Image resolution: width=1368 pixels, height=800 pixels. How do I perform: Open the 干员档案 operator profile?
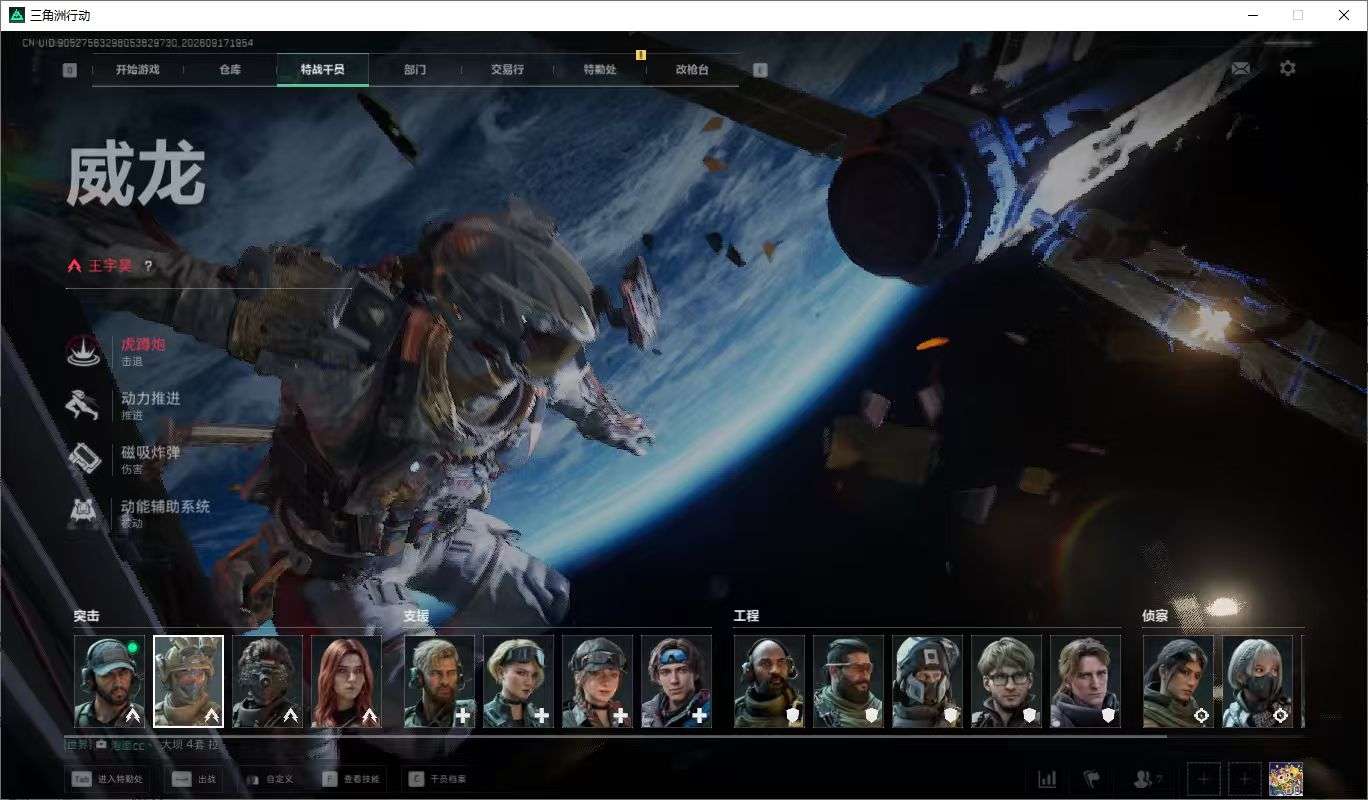[x=438, y=779]
